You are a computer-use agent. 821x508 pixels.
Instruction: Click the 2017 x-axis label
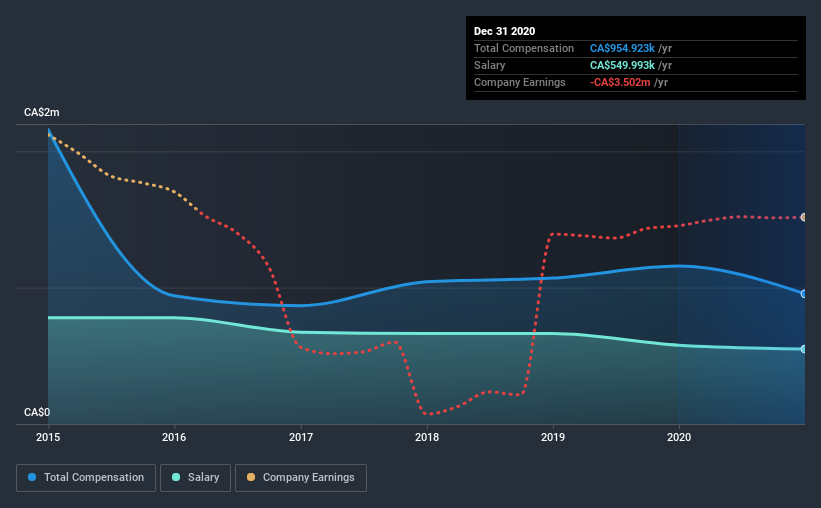pos(301,437)
